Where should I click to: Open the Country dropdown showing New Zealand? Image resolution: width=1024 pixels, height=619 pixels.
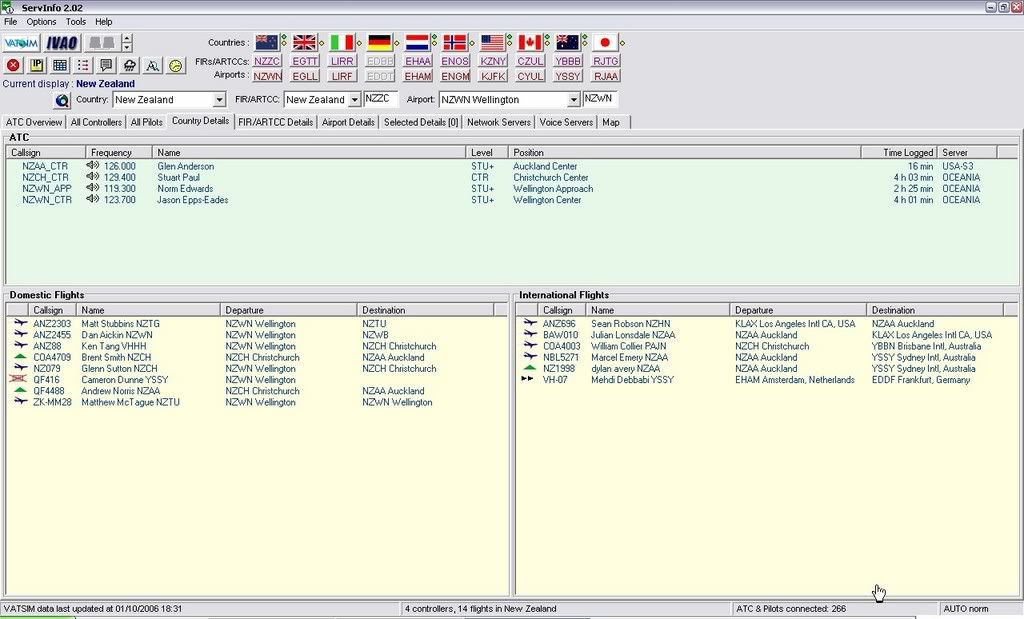(219, 100)
